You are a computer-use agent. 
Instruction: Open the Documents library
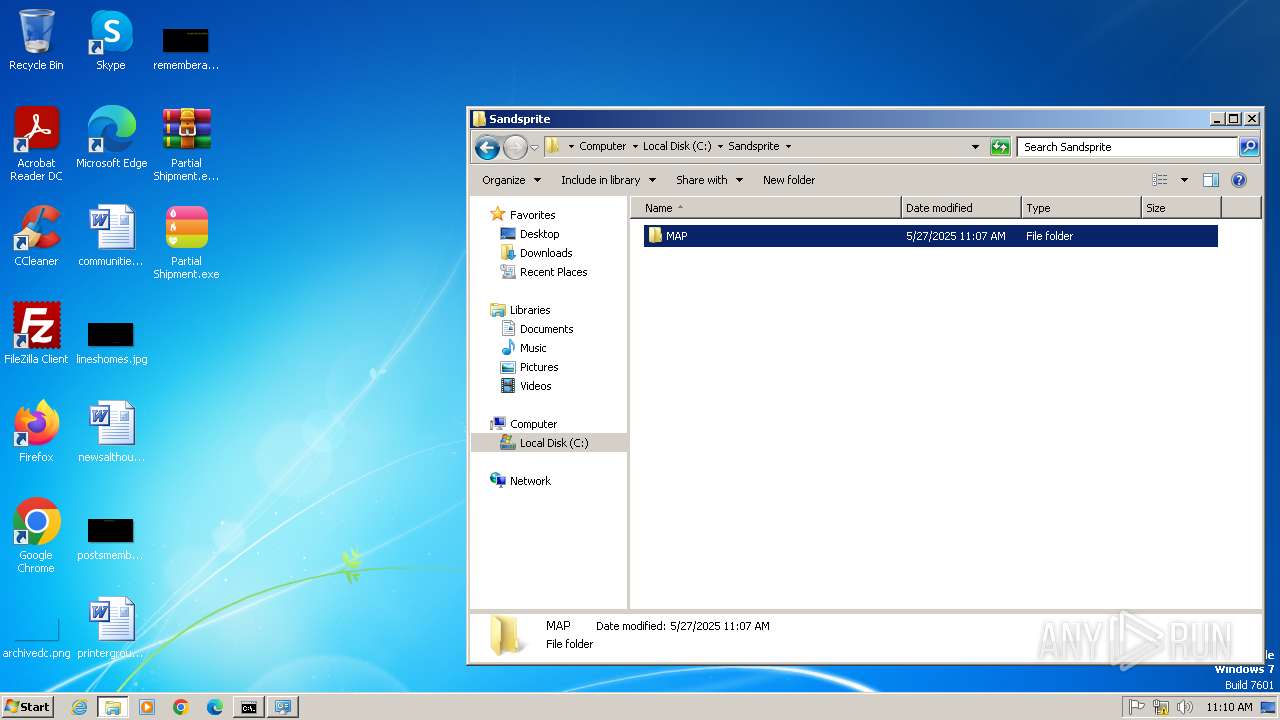click(x=546, y=329)
